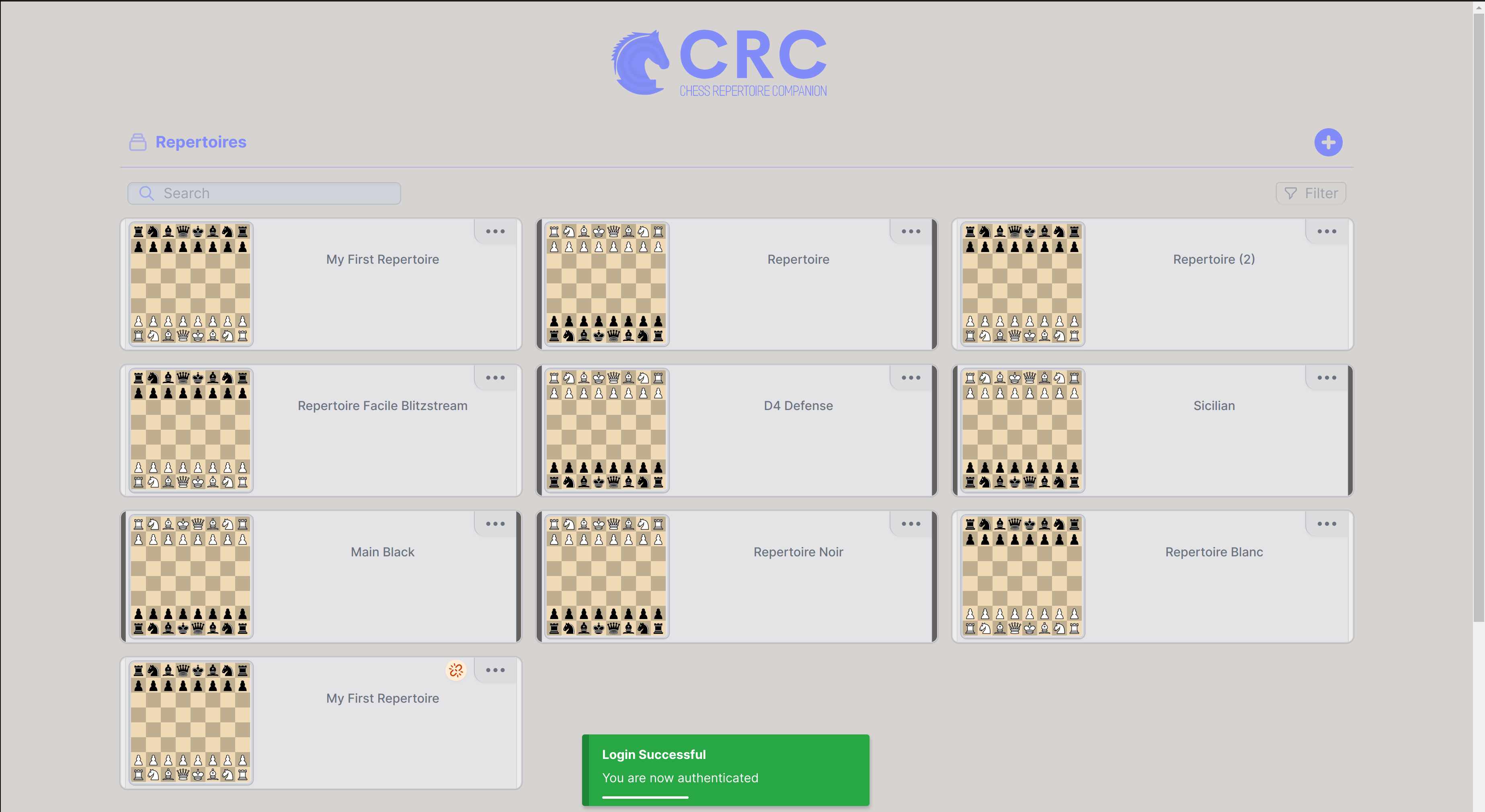The height and width of the screenshot is (812, 1485).
Task: Click the broken-link unsynced icon on last card
Action: [456, 670]
